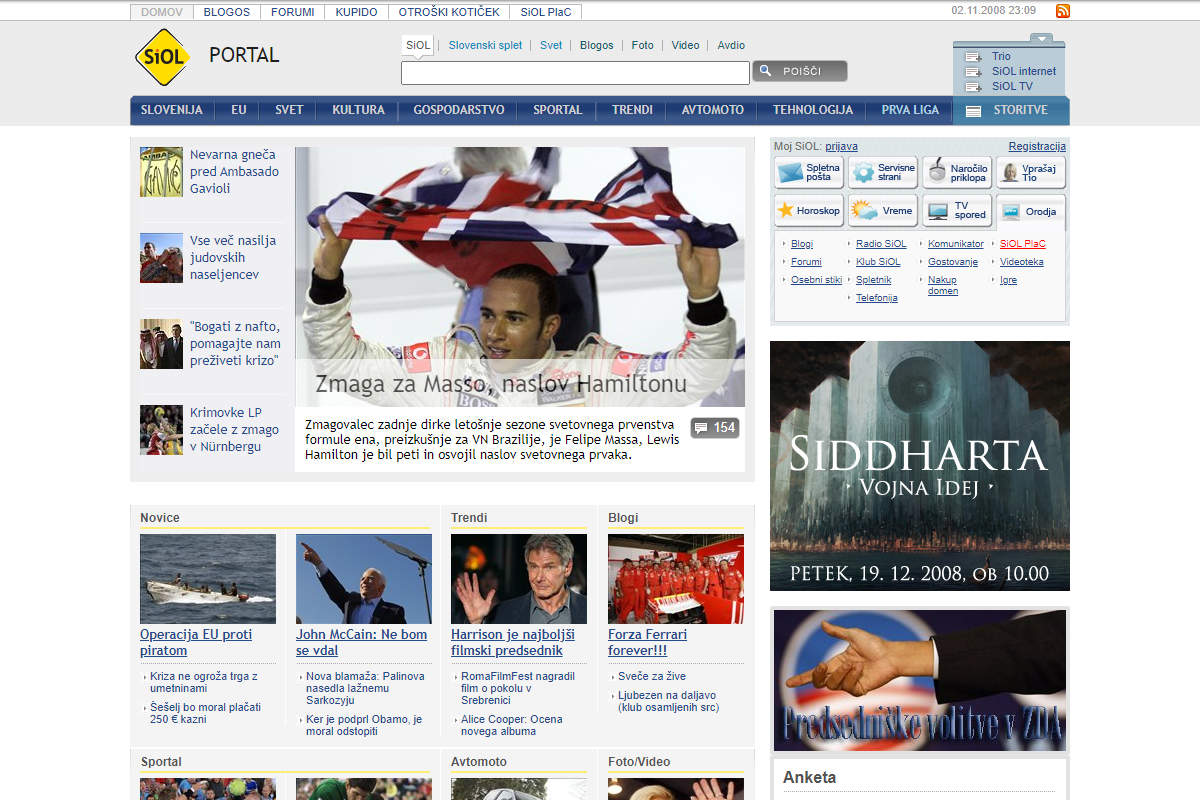
Task: Click in the search input field
Action: pyautogui.click(x=575, y=73)
